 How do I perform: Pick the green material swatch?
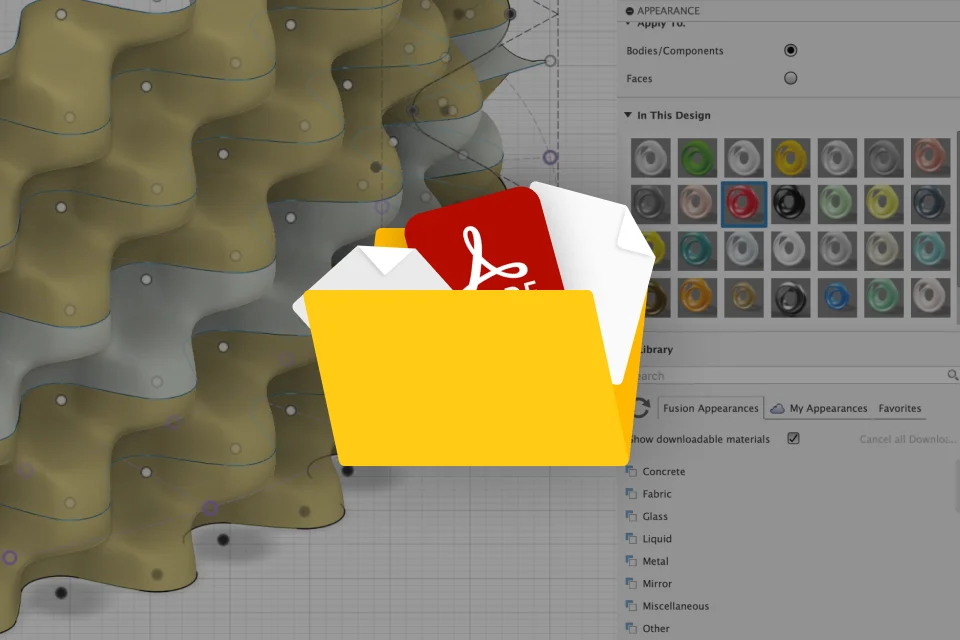click(697, 157)
